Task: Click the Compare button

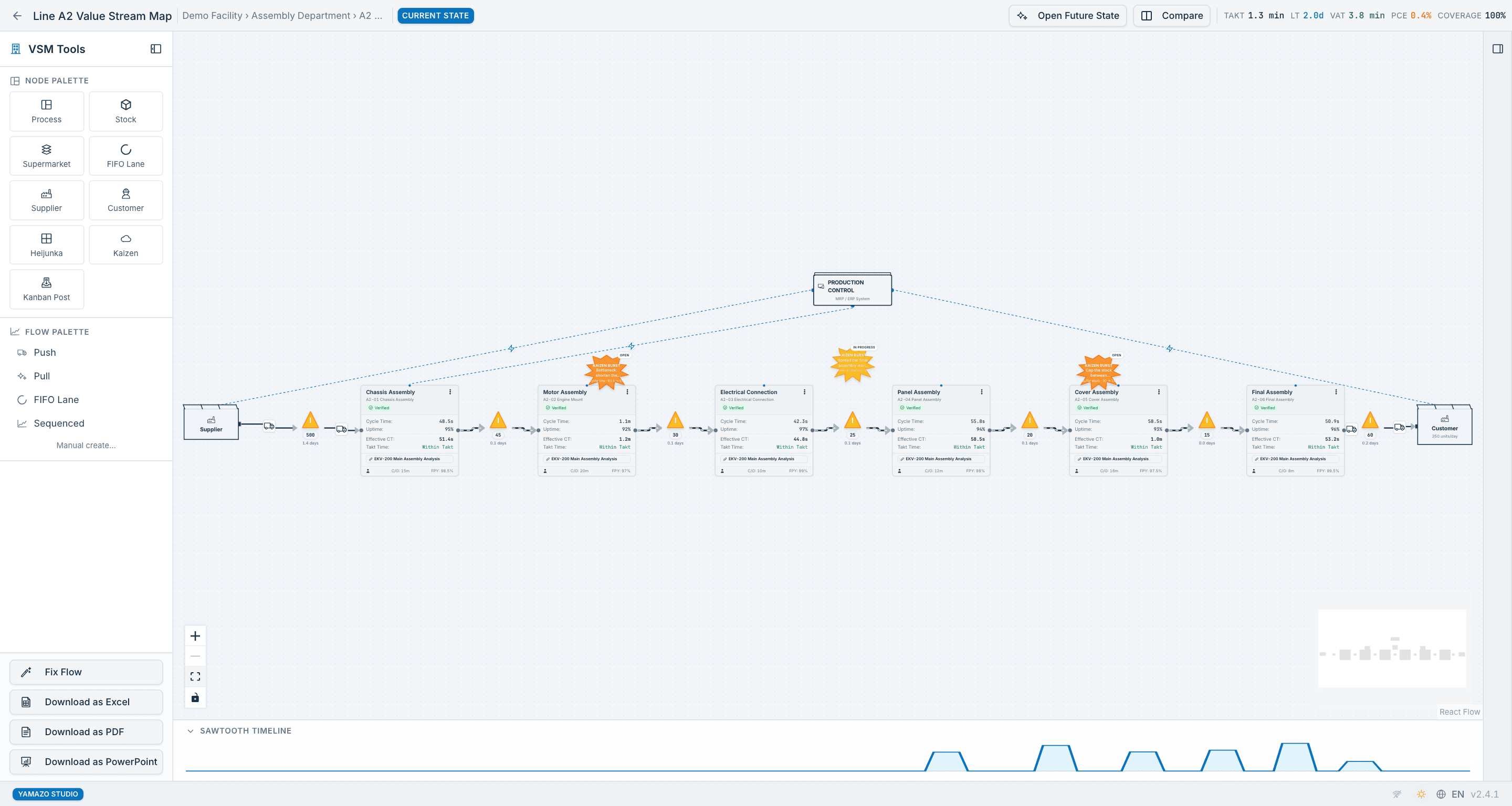Action: tap(1172, 16)
